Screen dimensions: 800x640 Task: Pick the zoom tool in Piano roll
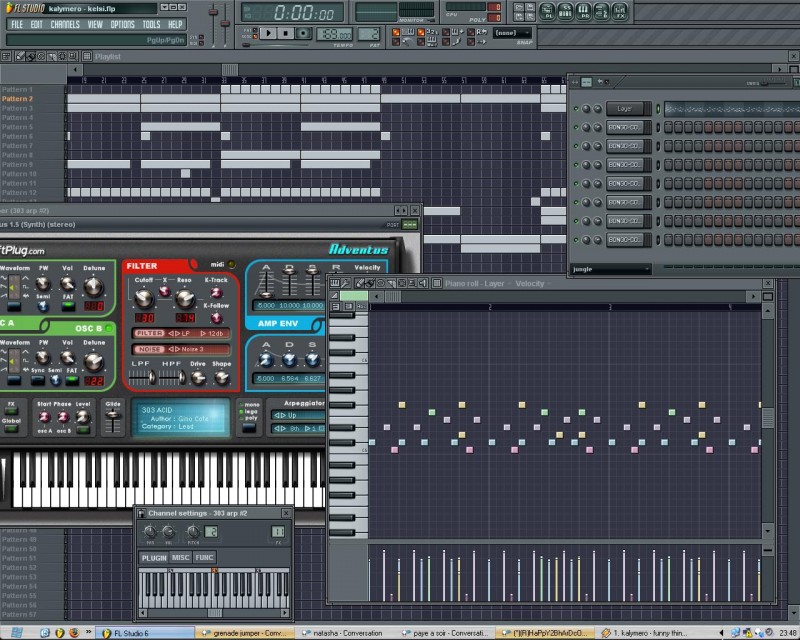point(412,283)
